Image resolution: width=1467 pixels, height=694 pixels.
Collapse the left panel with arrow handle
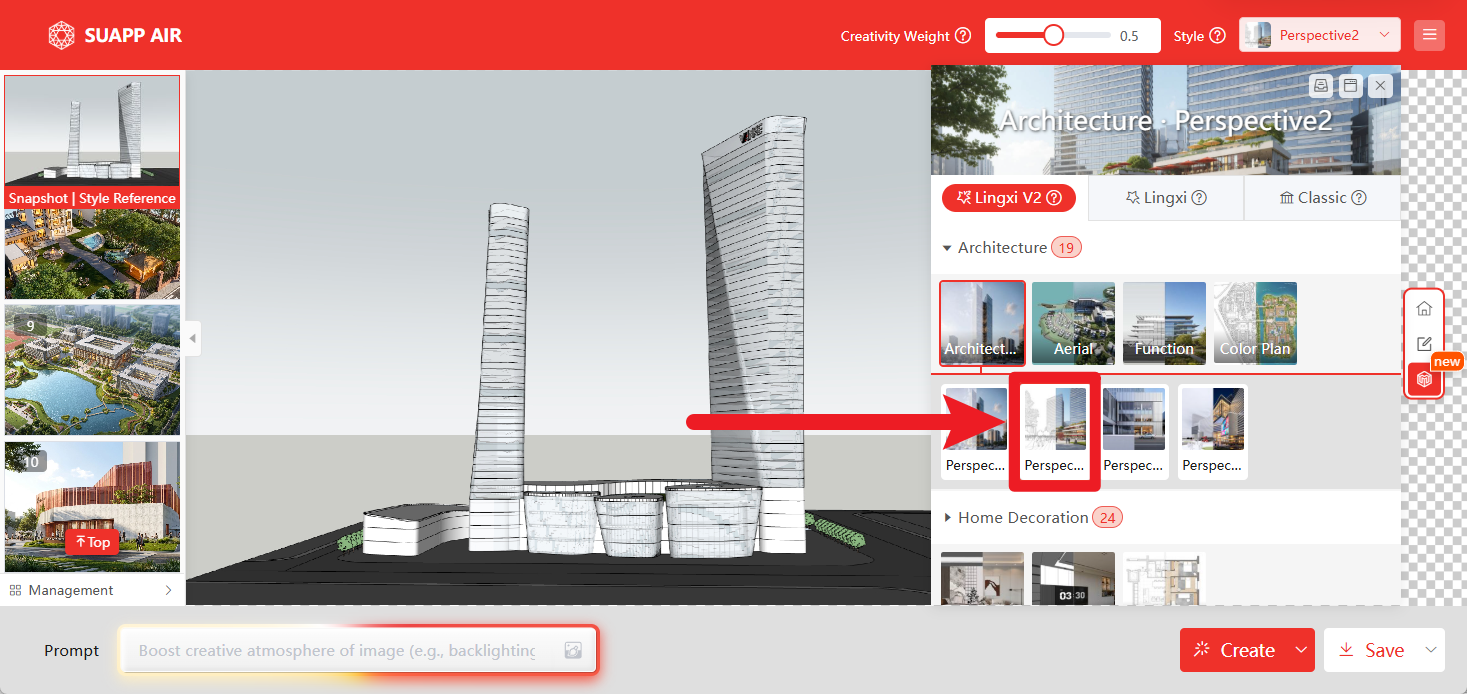[193, 338]
